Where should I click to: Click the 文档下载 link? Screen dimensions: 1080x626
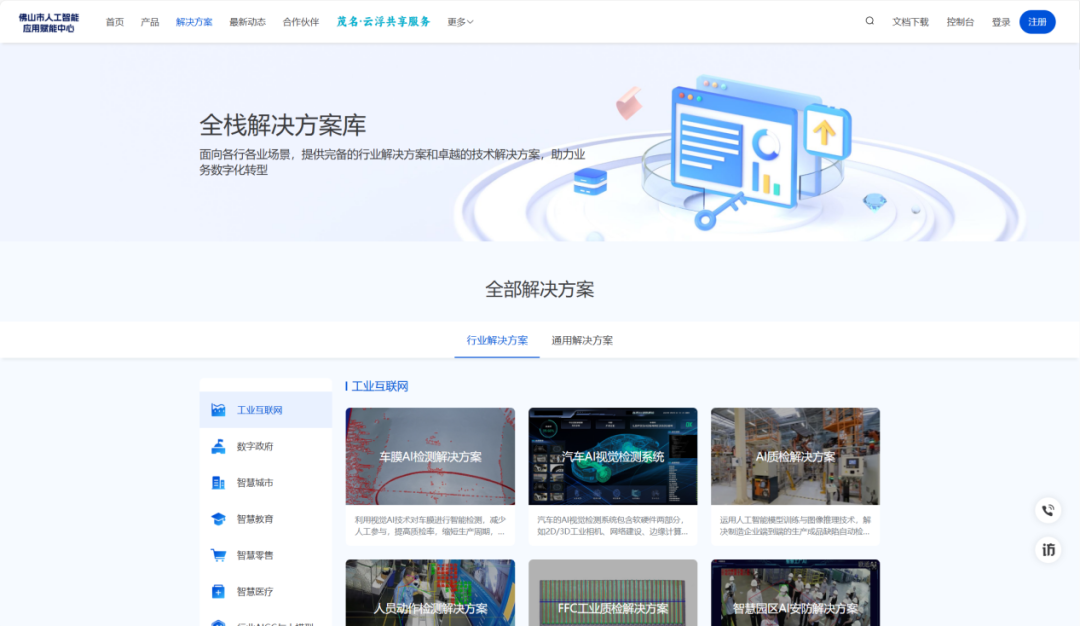coord(909,21)
